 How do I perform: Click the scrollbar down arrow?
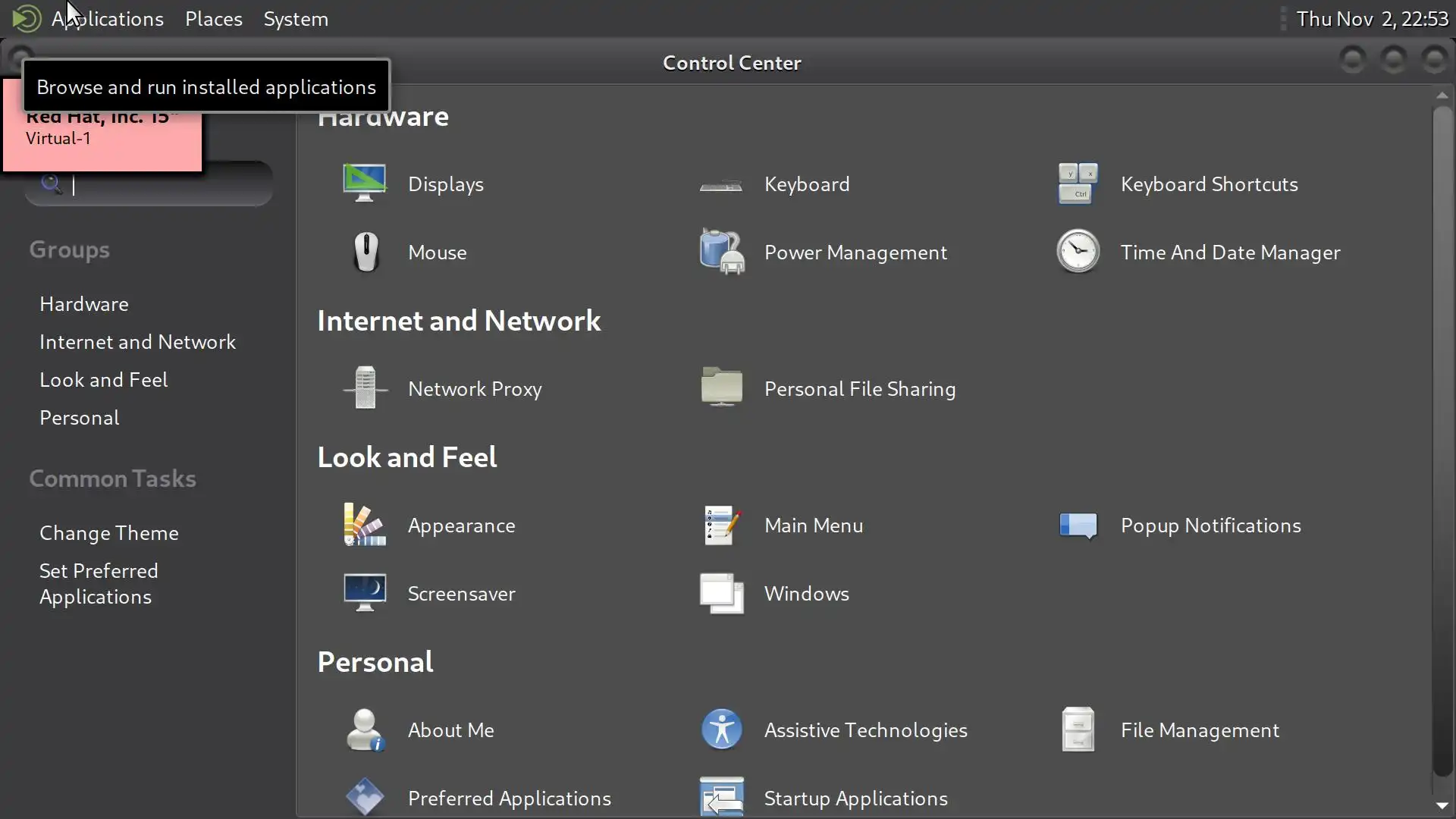coord(1442,805)
